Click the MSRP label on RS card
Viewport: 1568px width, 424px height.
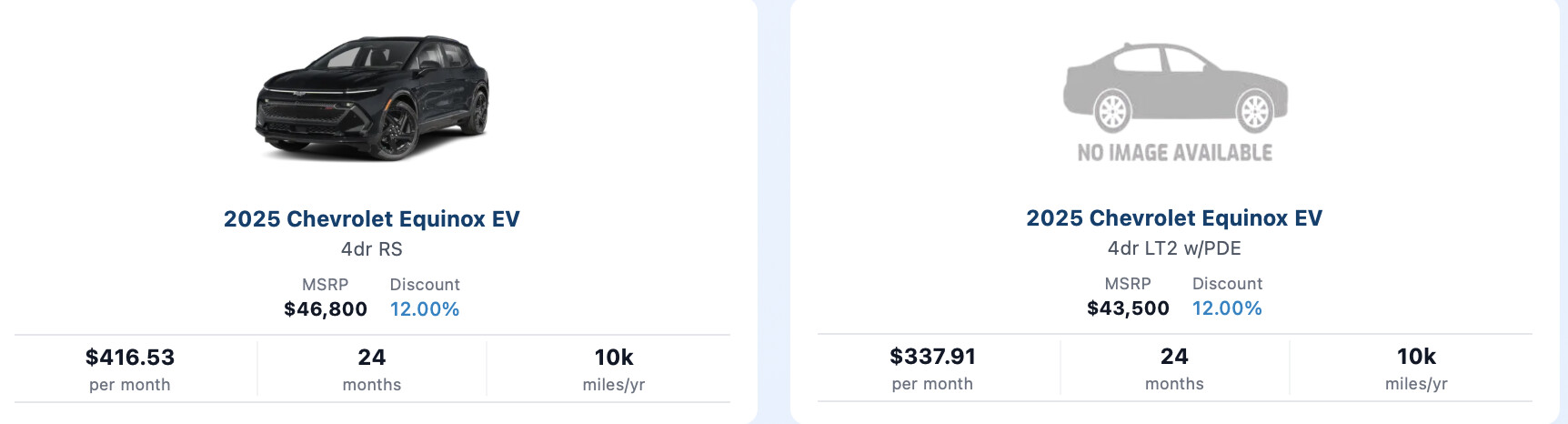pyautogui.click(x=326, y=285)
